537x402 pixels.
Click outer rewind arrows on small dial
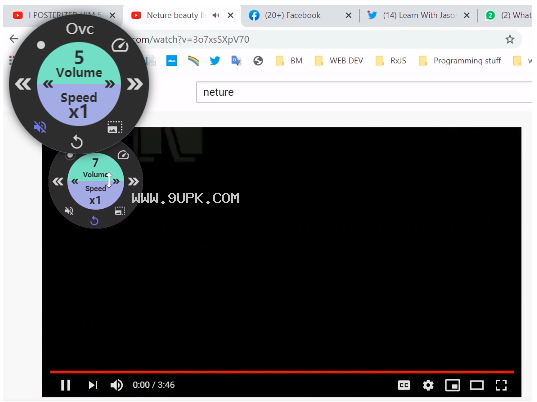pos(58,181)
